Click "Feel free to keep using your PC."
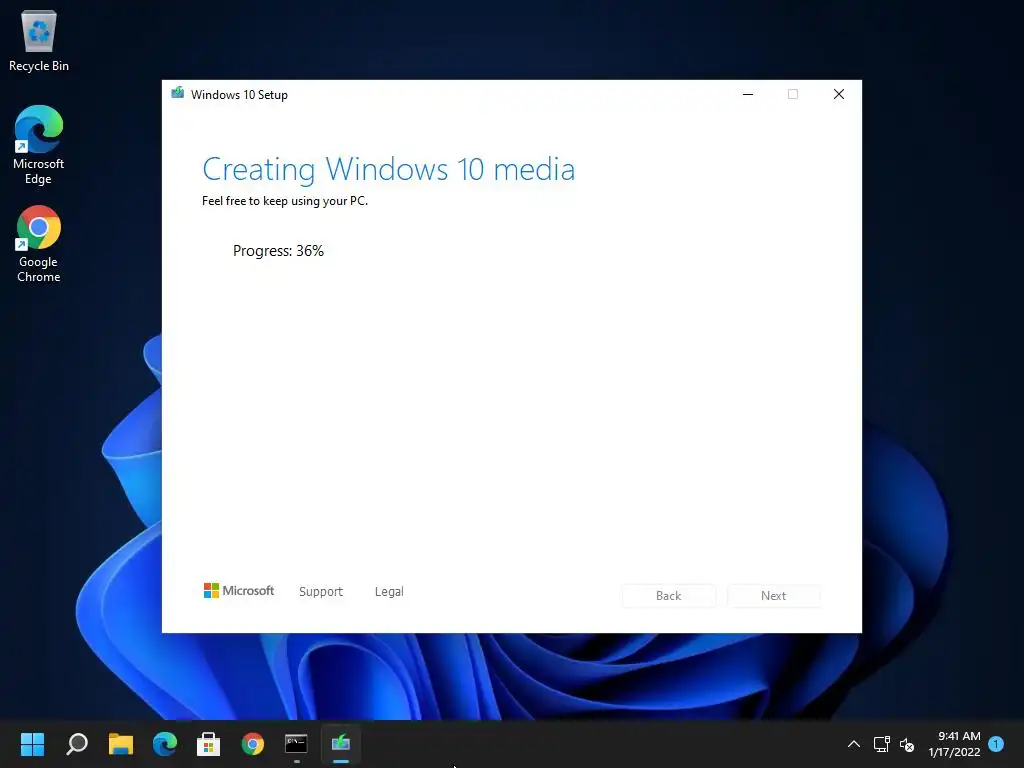 [285, 201]
